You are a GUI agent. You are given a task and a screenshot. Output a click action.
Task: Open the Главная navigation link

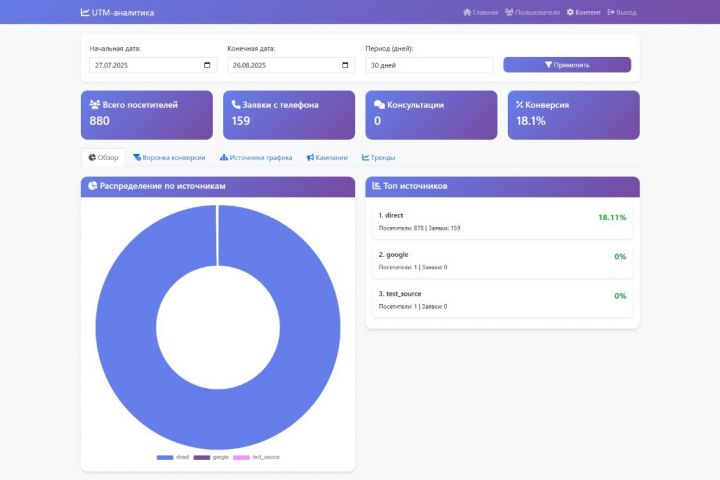481,12
